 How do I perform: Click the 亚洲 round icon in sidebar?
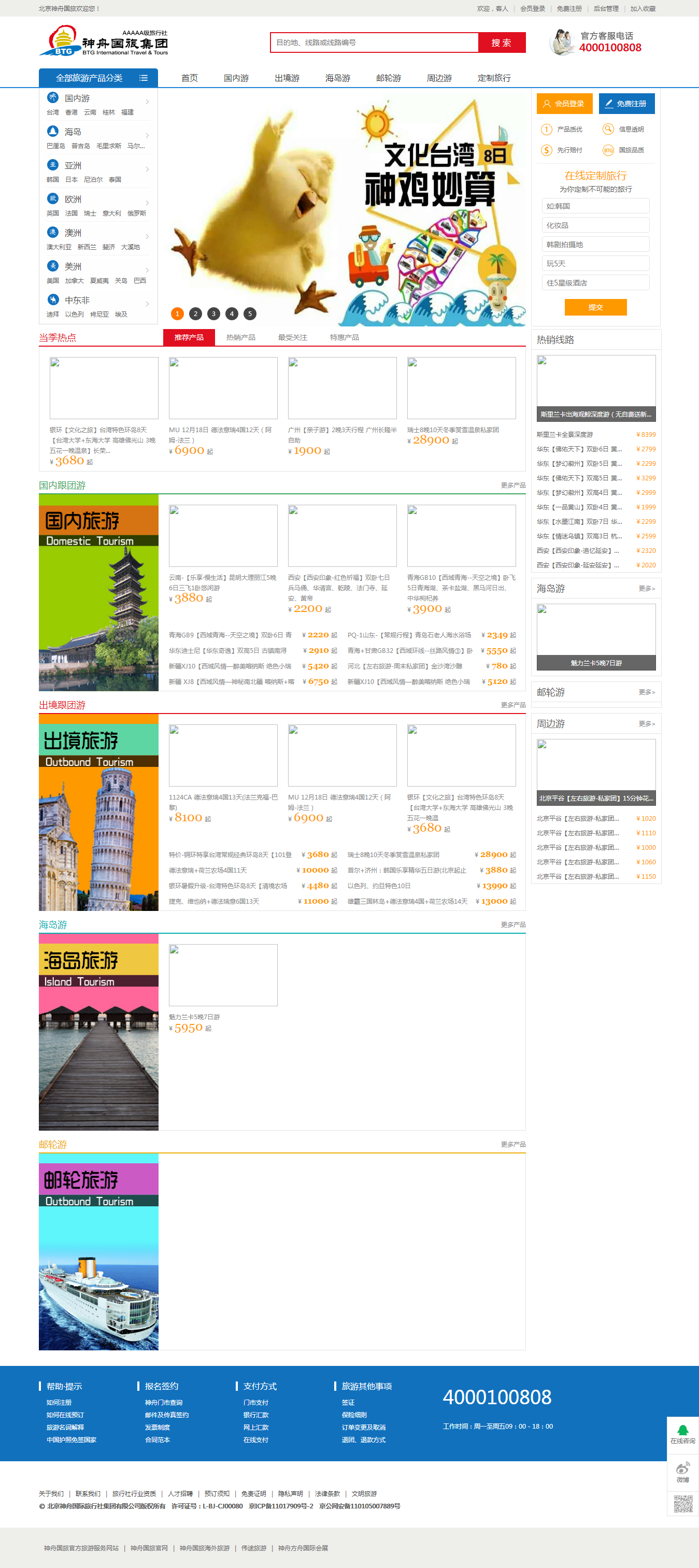[53, 165]
